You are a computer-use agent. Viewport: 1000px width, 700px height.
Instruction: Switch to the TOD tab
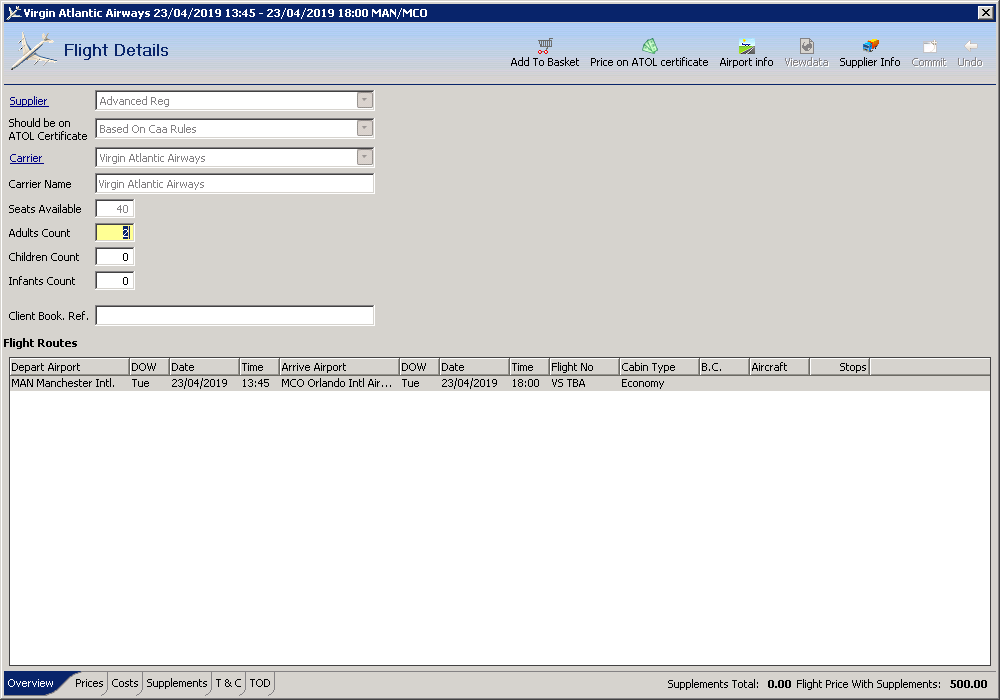tap(260, 683)
